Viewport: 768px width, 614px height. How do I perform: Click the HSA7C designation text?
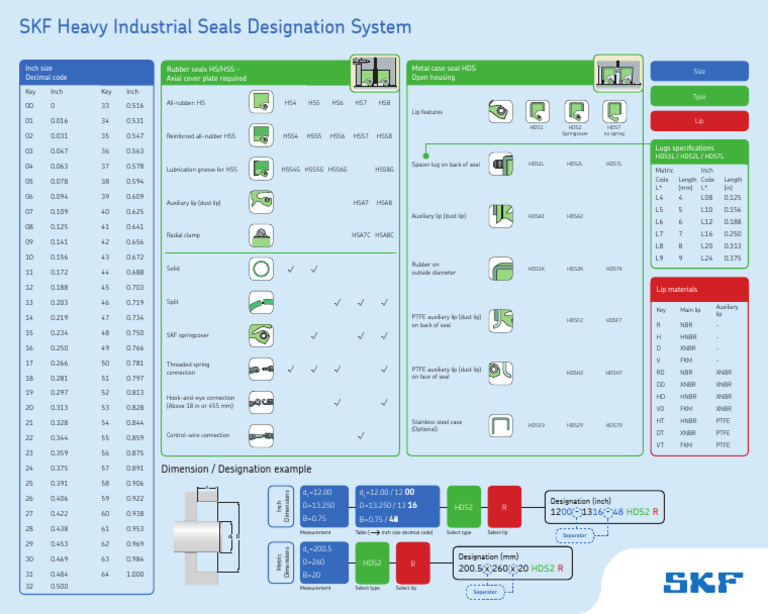361,235
